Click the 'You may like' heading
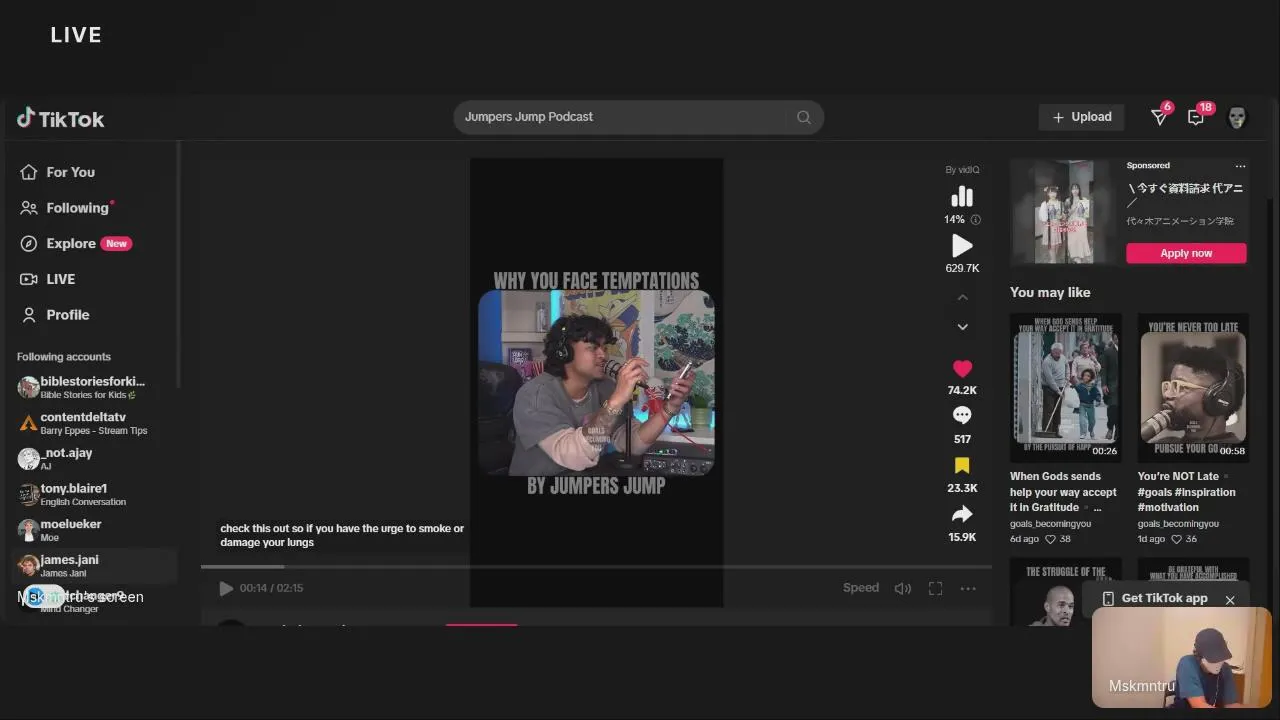Viewport: 1280px width, 720px height. 1050,292
